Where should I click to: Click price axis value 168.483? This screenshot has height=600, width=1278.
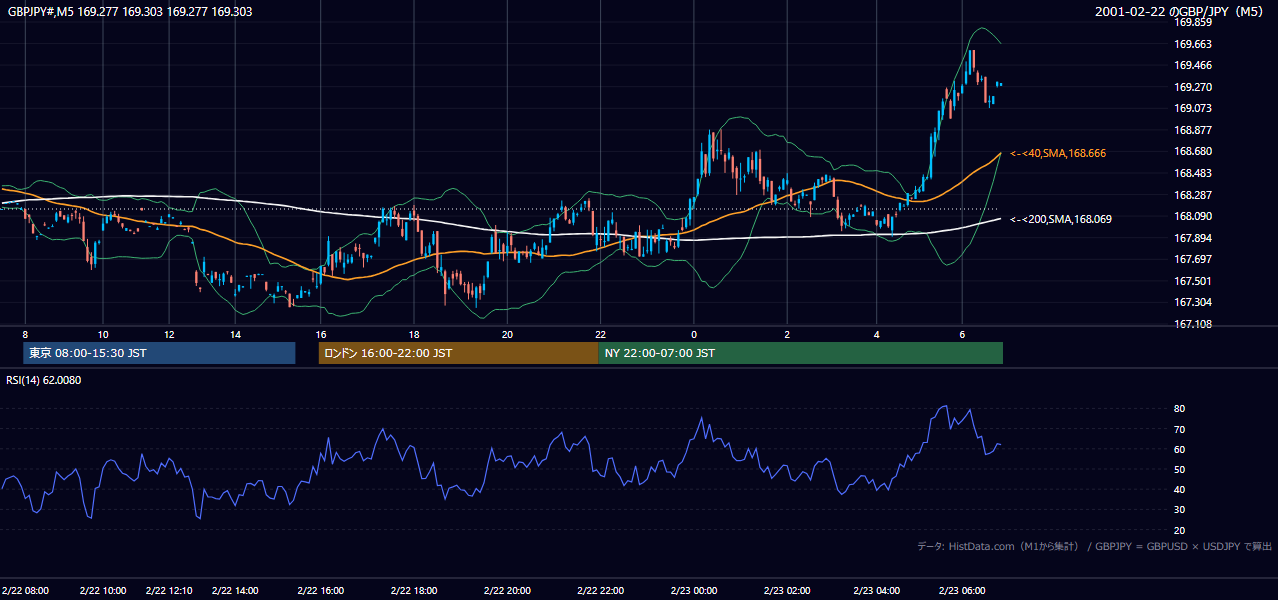pos(1193,173)
